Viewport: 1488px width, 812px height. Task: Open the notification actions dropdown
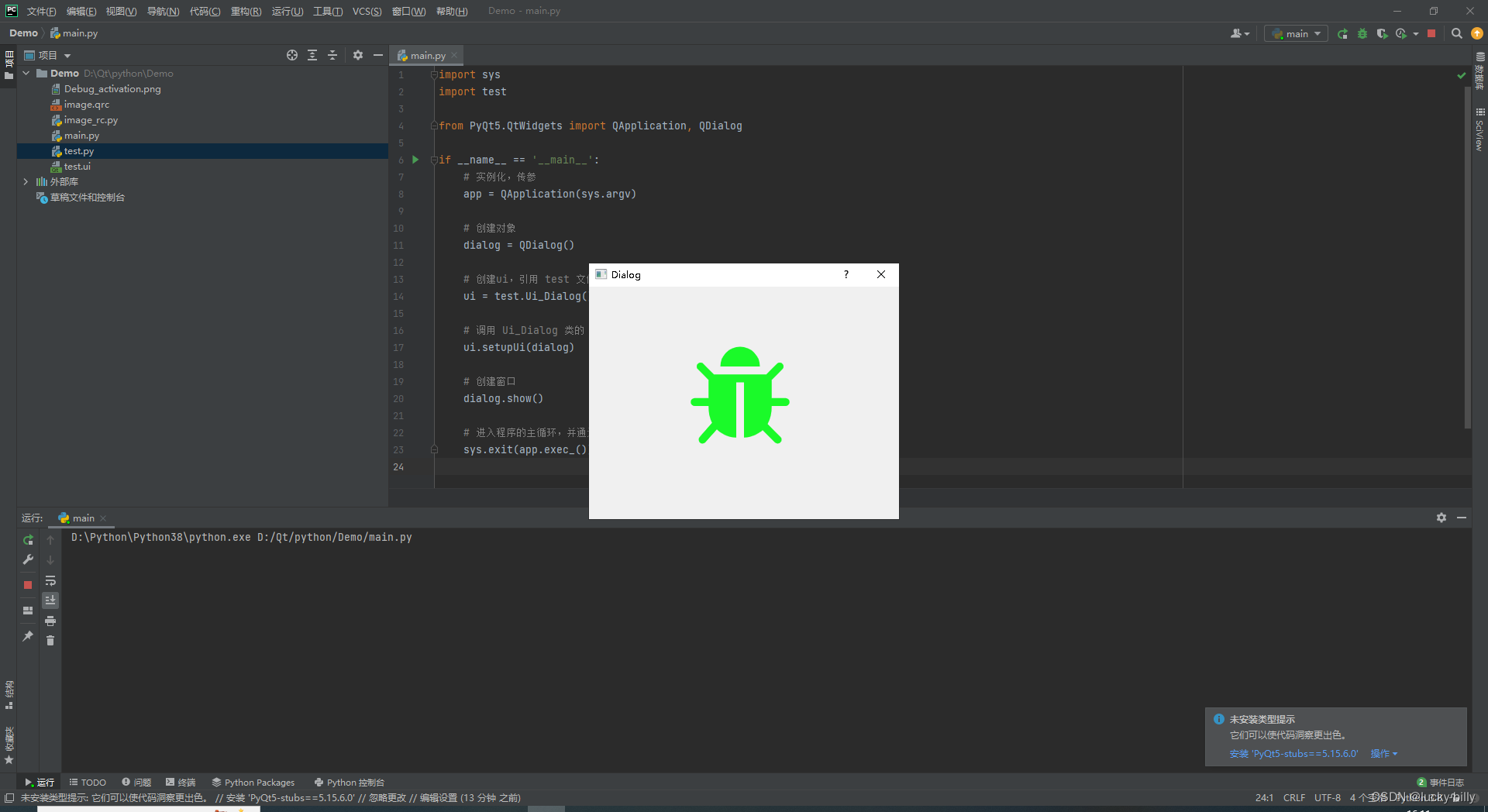tap(1384, 754)
